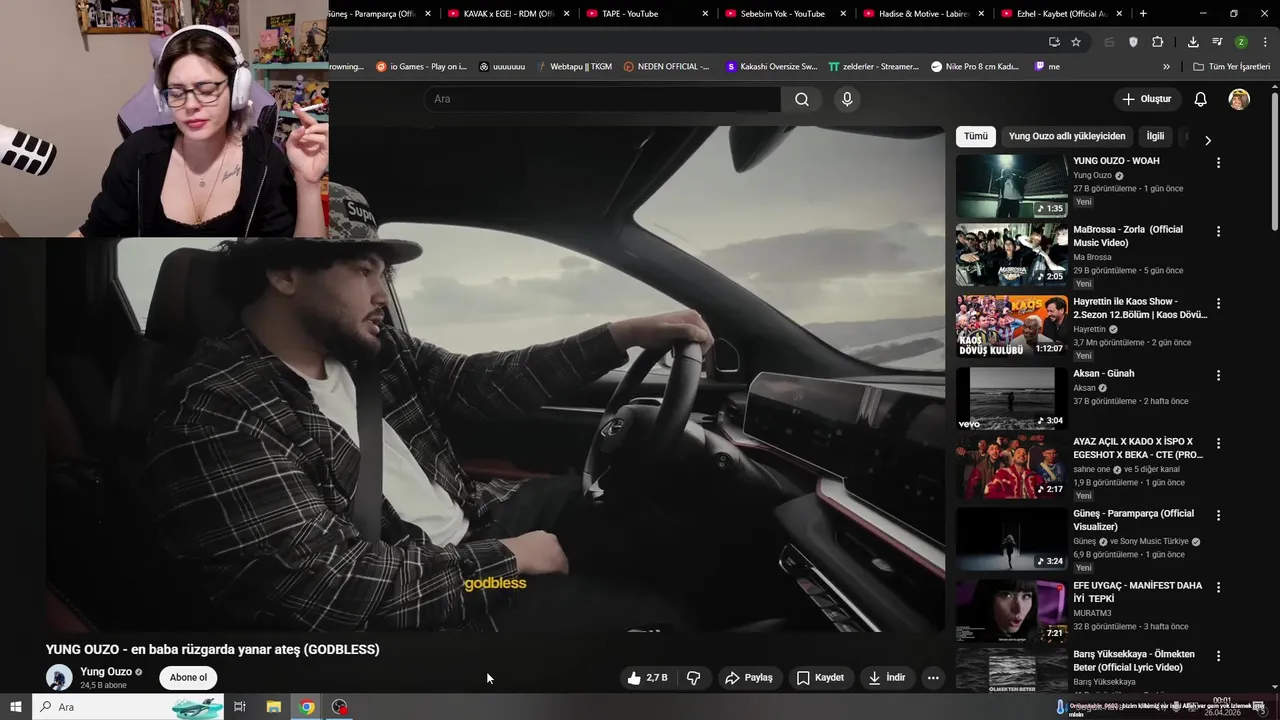Click the İndir download button

[x=887, y=678]
